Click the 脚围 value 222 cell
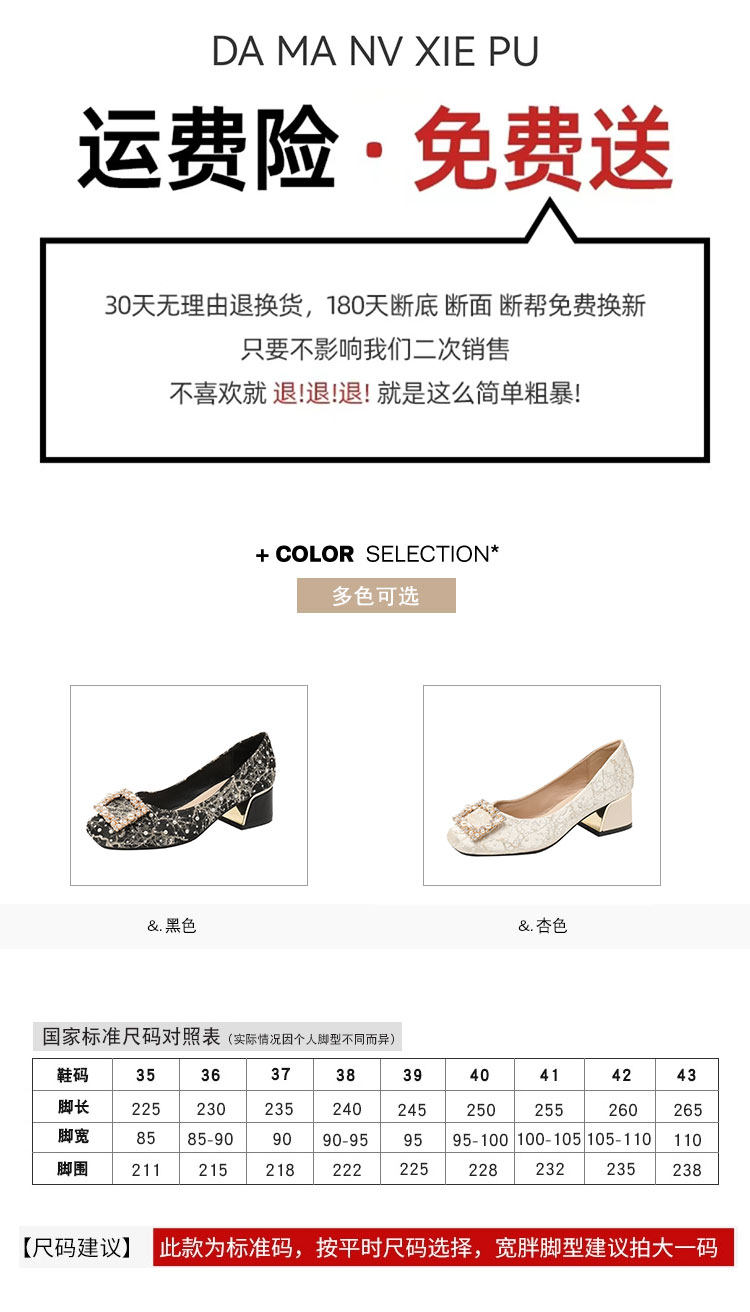The width and height of the screenshot is (750, 1312). [x=347, y=1169]
